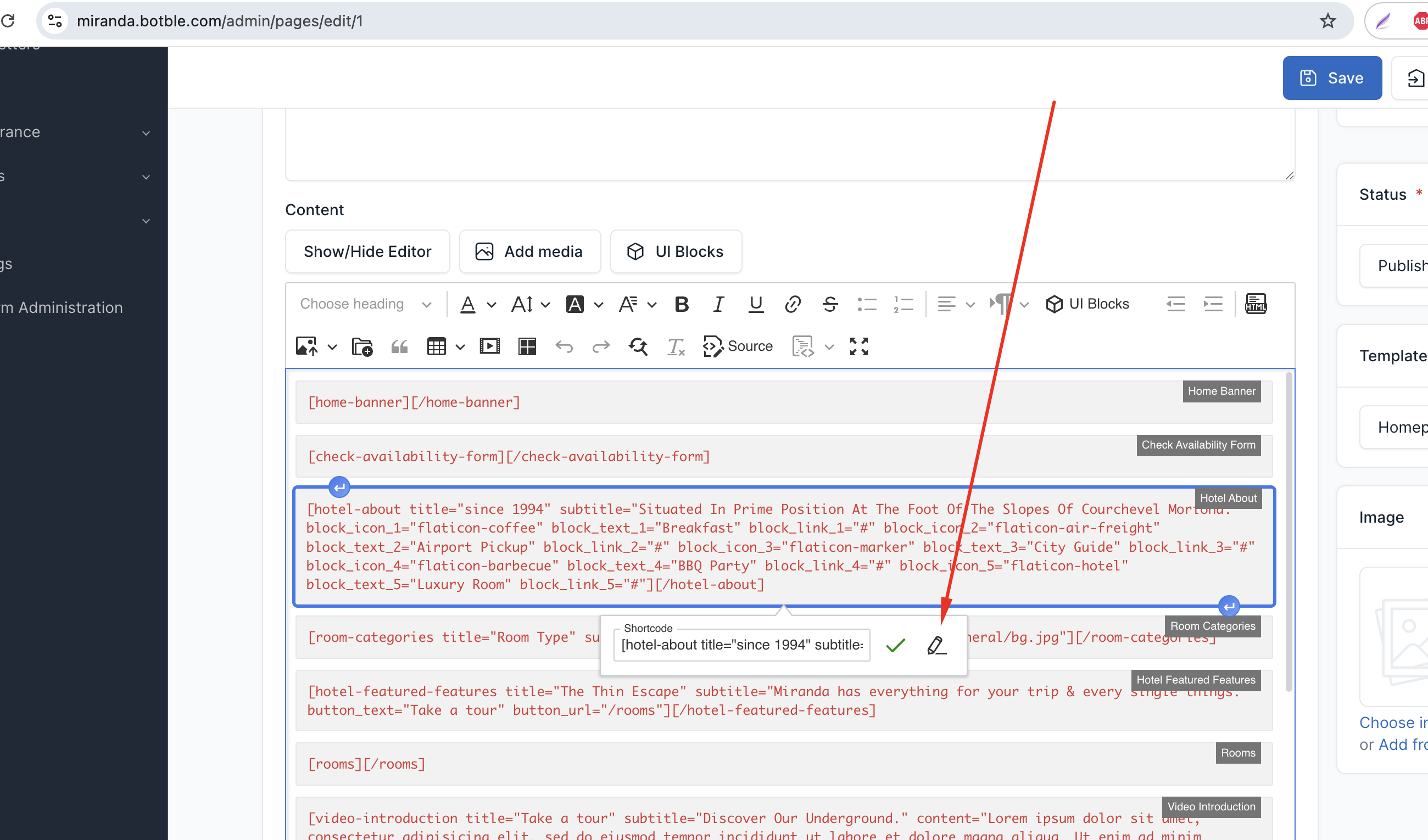Image resolution: width=1428 pixels, height=840 pixels.
Task: Expand the insert image dropdown arrow
Action: click(333, 346)
